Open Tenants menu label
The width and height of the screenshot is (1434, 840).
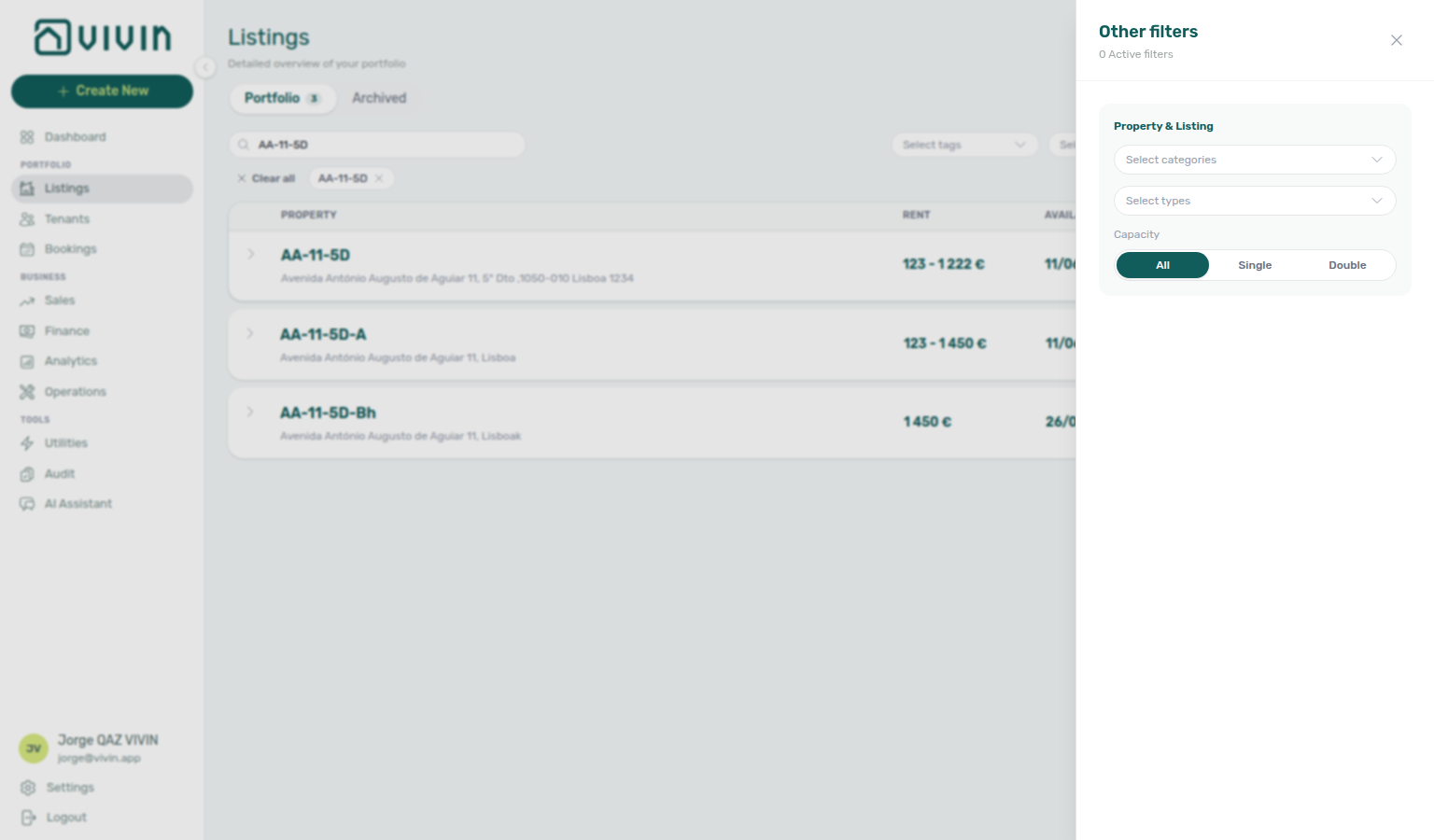pyautogui.click(x=67, y=219)
